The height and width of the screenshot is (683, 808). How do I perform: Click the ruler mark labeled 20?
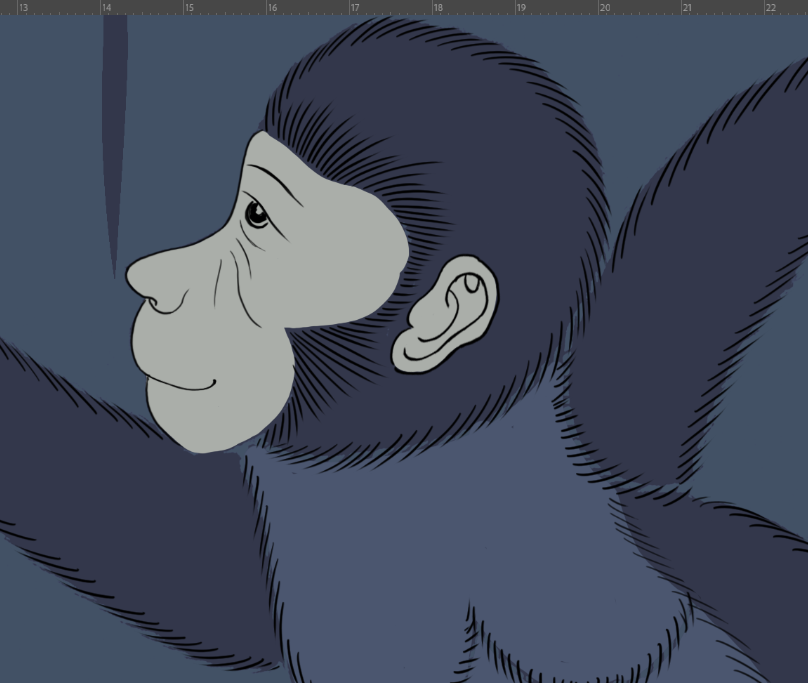click(604, 7)
